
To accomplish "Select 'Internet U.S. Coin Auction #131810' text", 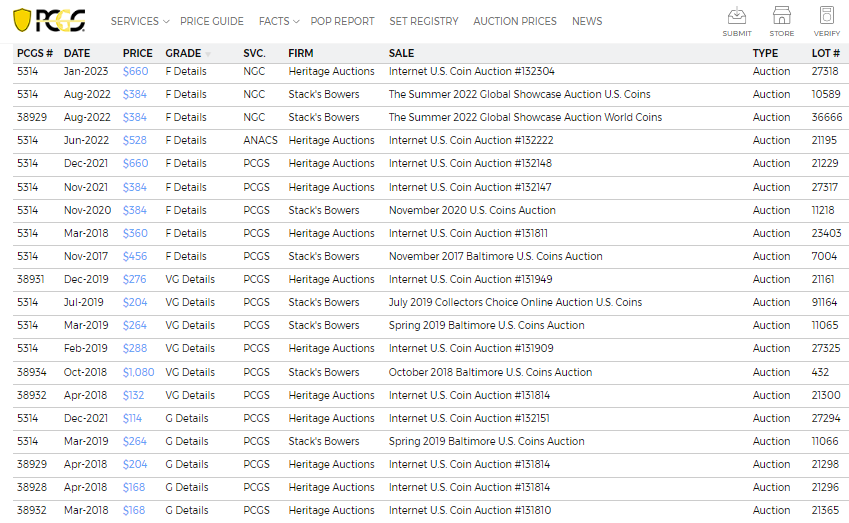I will pyautogui.click(x=470, y=511).
